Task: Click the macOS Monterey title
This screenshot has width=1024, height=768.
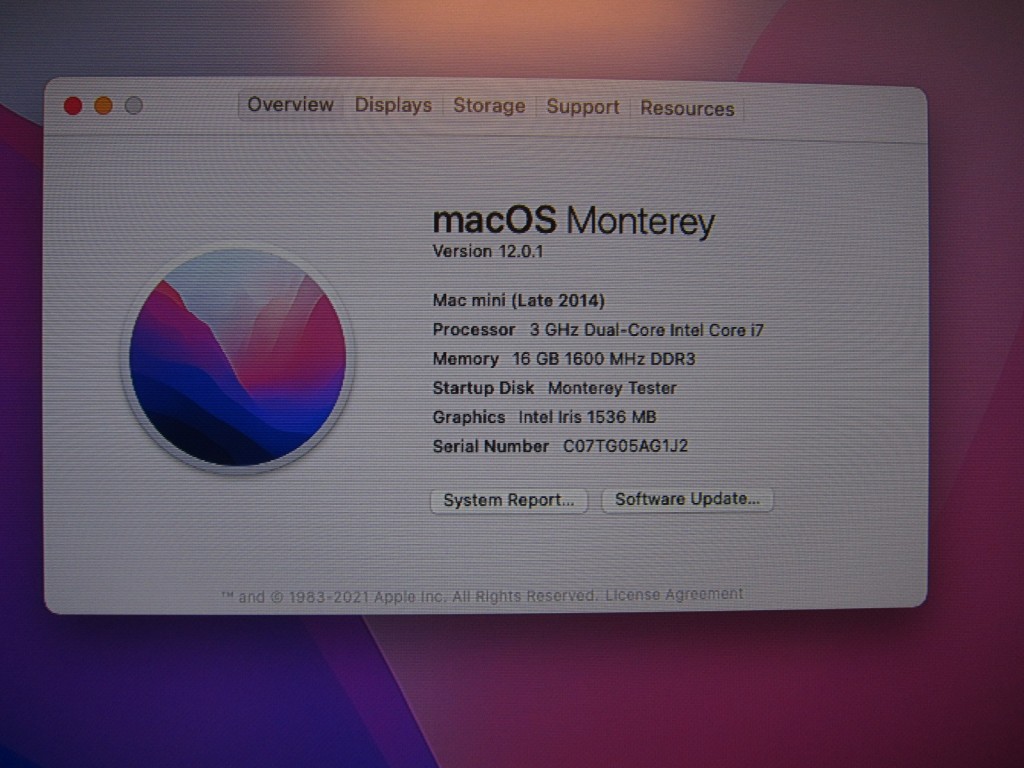Action: (x=574, y=220)
